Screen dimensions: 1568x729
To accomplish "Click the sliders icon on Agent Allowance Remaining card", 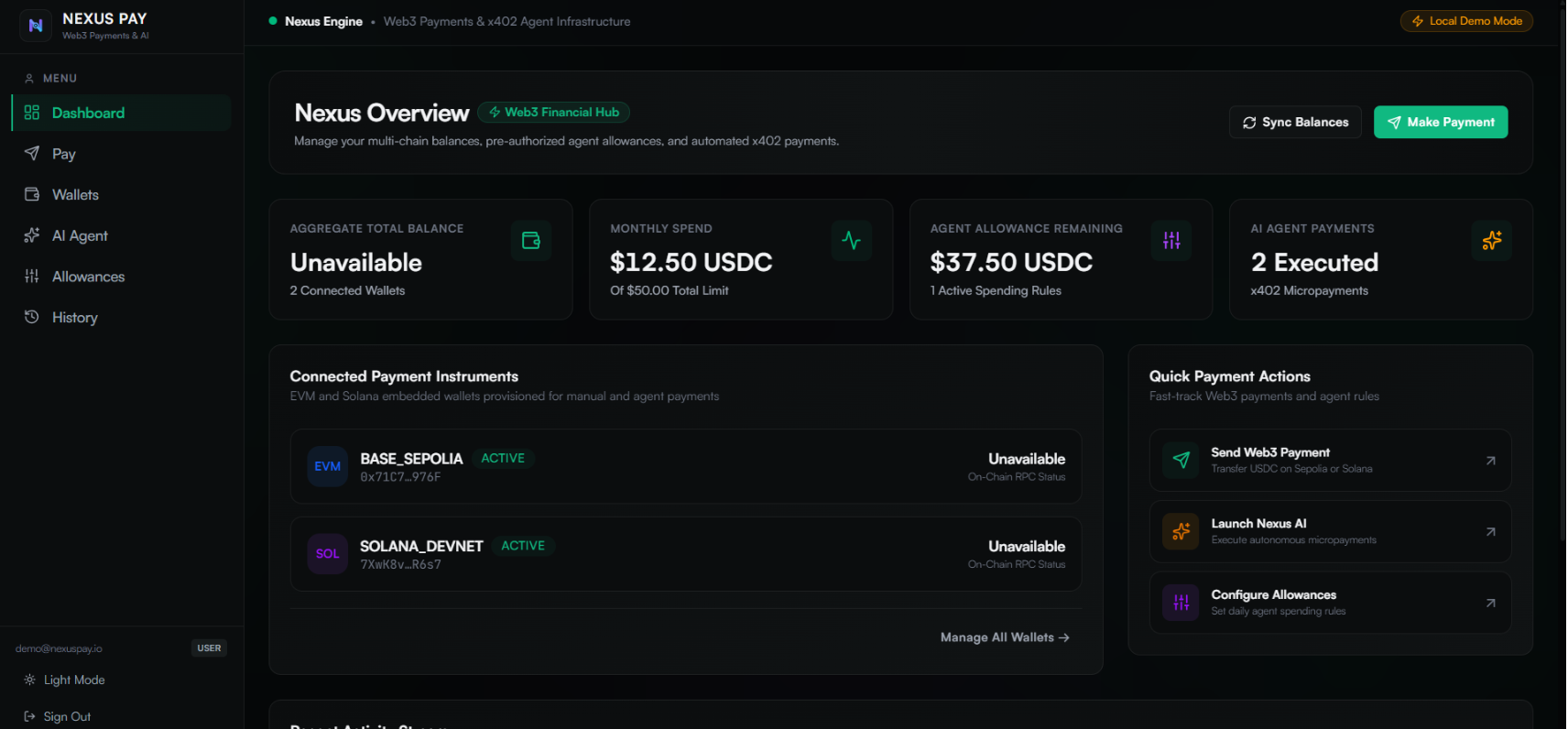I will 1171,241.
